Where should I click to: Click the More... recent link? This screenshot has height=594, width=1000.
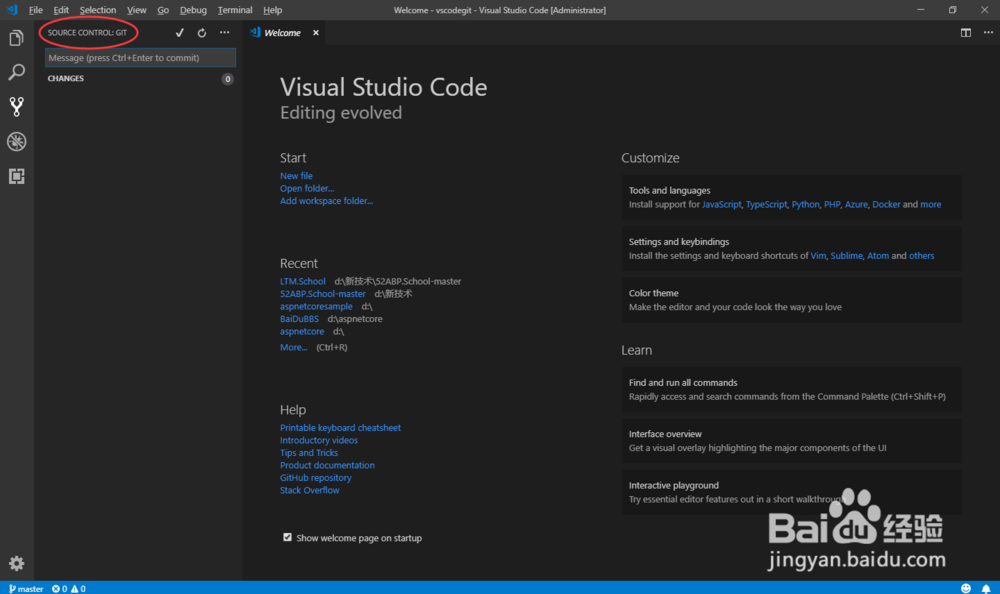coord(293,347)
